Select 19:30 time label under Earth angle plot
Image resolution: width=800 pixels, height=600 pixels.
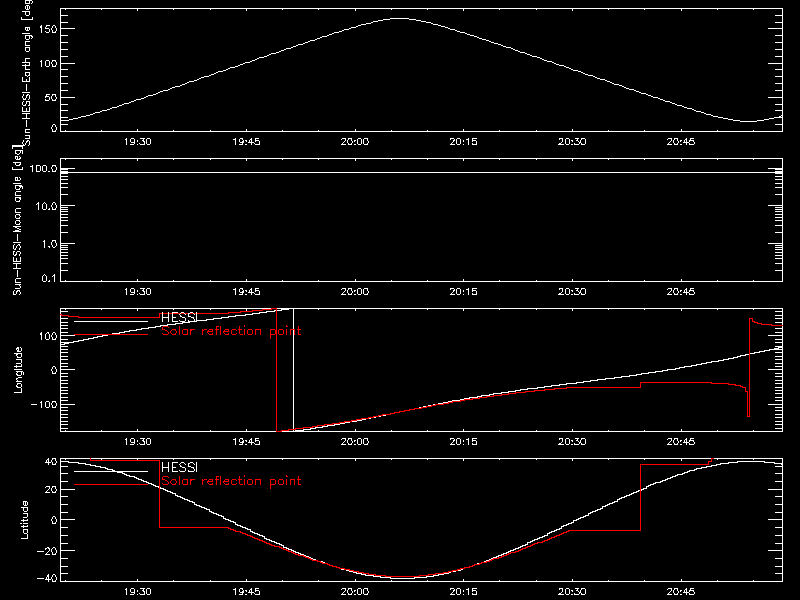point(138,142)
